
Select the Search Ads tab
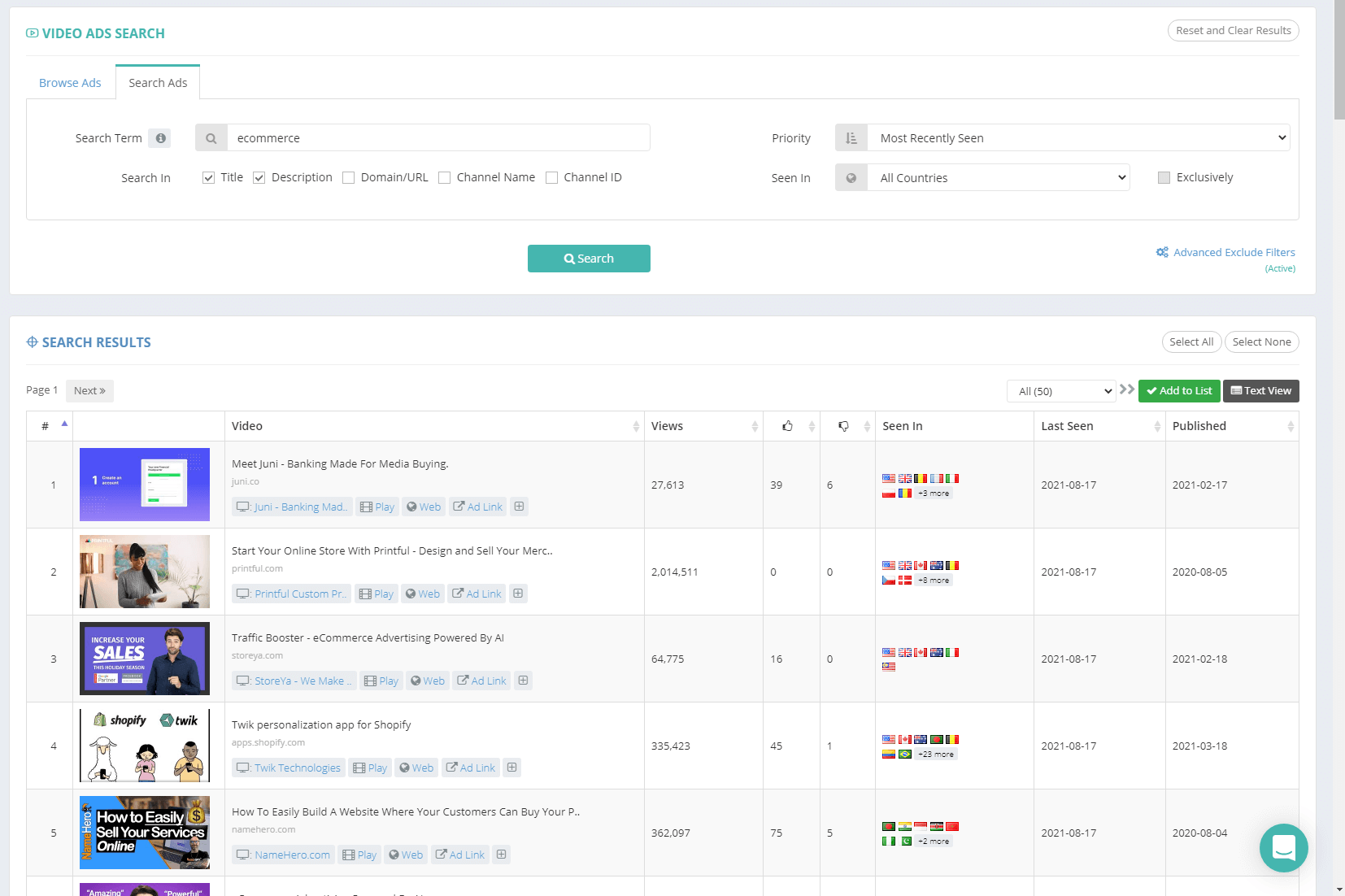158,83
